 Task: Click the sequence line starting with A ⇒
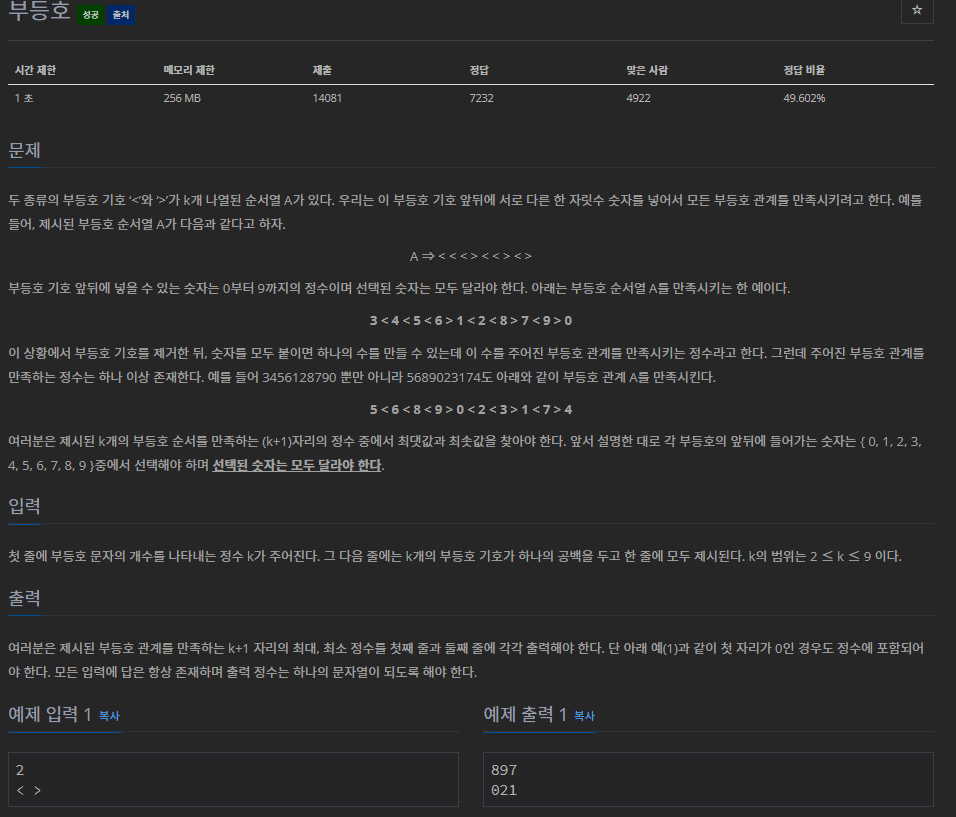pos(471,256)
